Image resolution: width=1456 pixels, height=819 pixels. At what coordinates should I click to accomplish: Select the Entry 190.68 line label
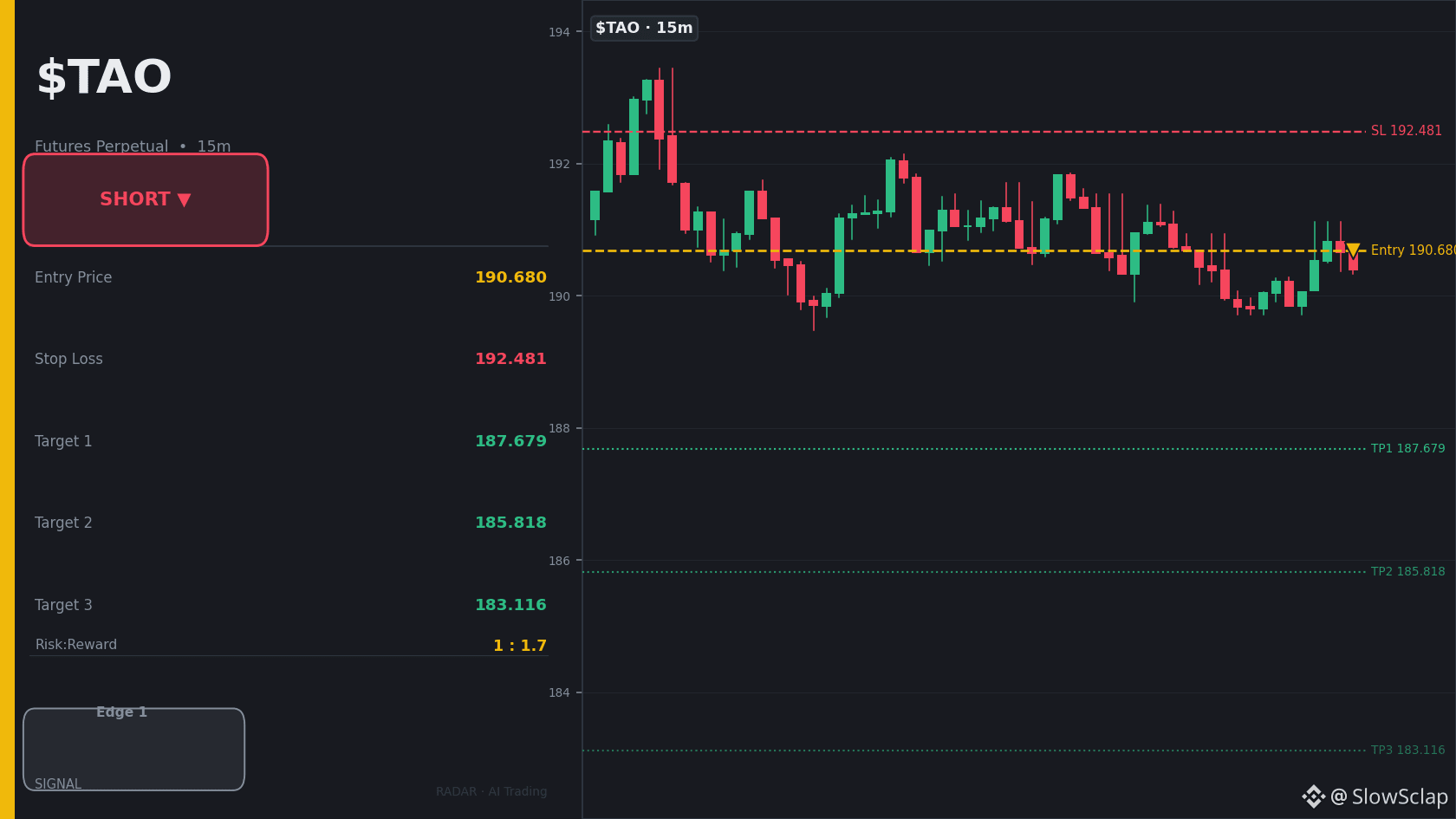[x=1413, y=250]
